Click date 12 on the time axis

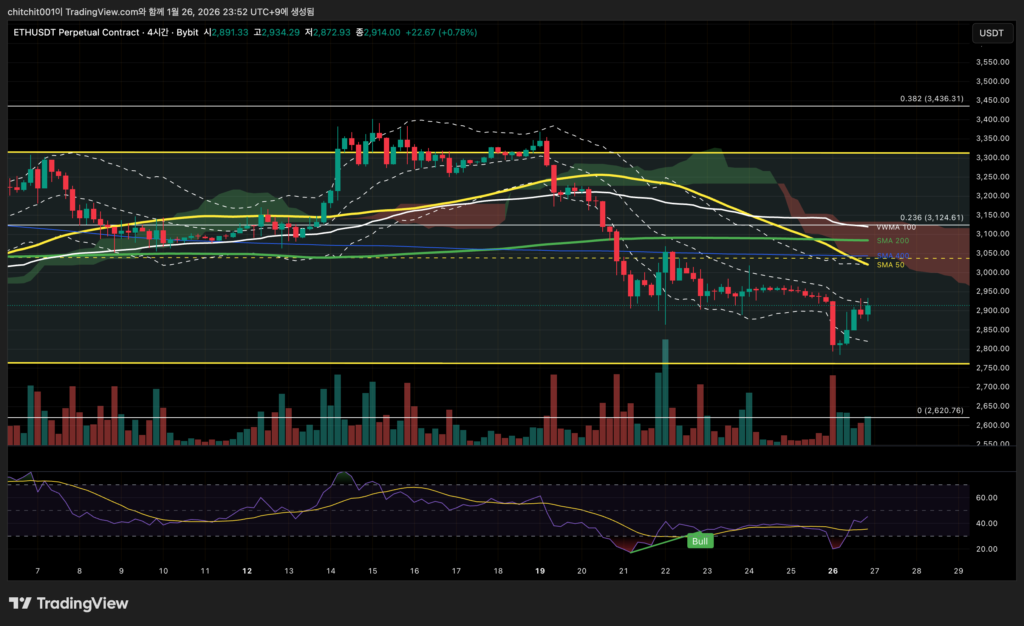(246, 570)
